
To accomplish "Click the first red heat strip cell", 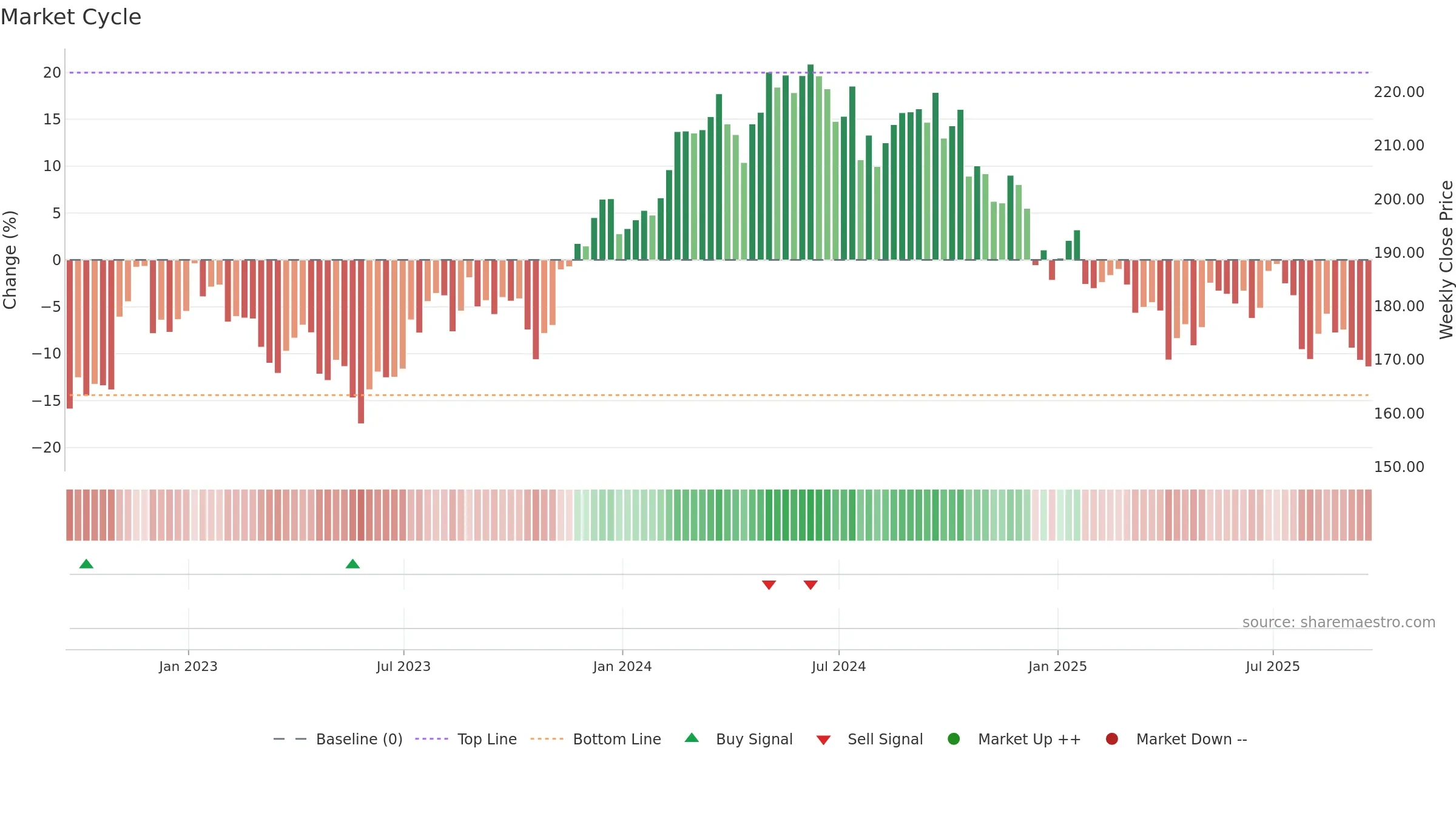I will 70,515.
